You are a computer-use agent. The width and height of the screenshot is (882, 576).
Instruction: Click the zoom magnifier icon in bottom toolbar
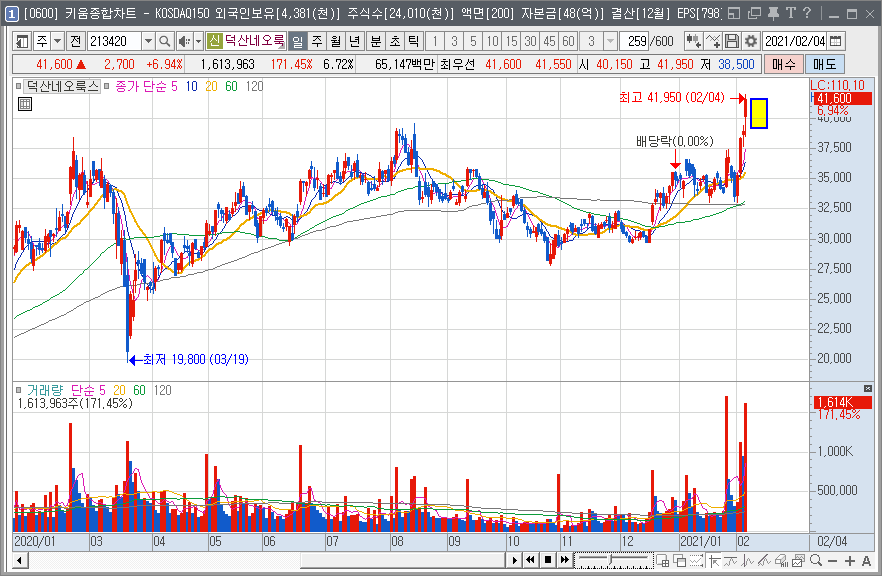tap(816, 560)
